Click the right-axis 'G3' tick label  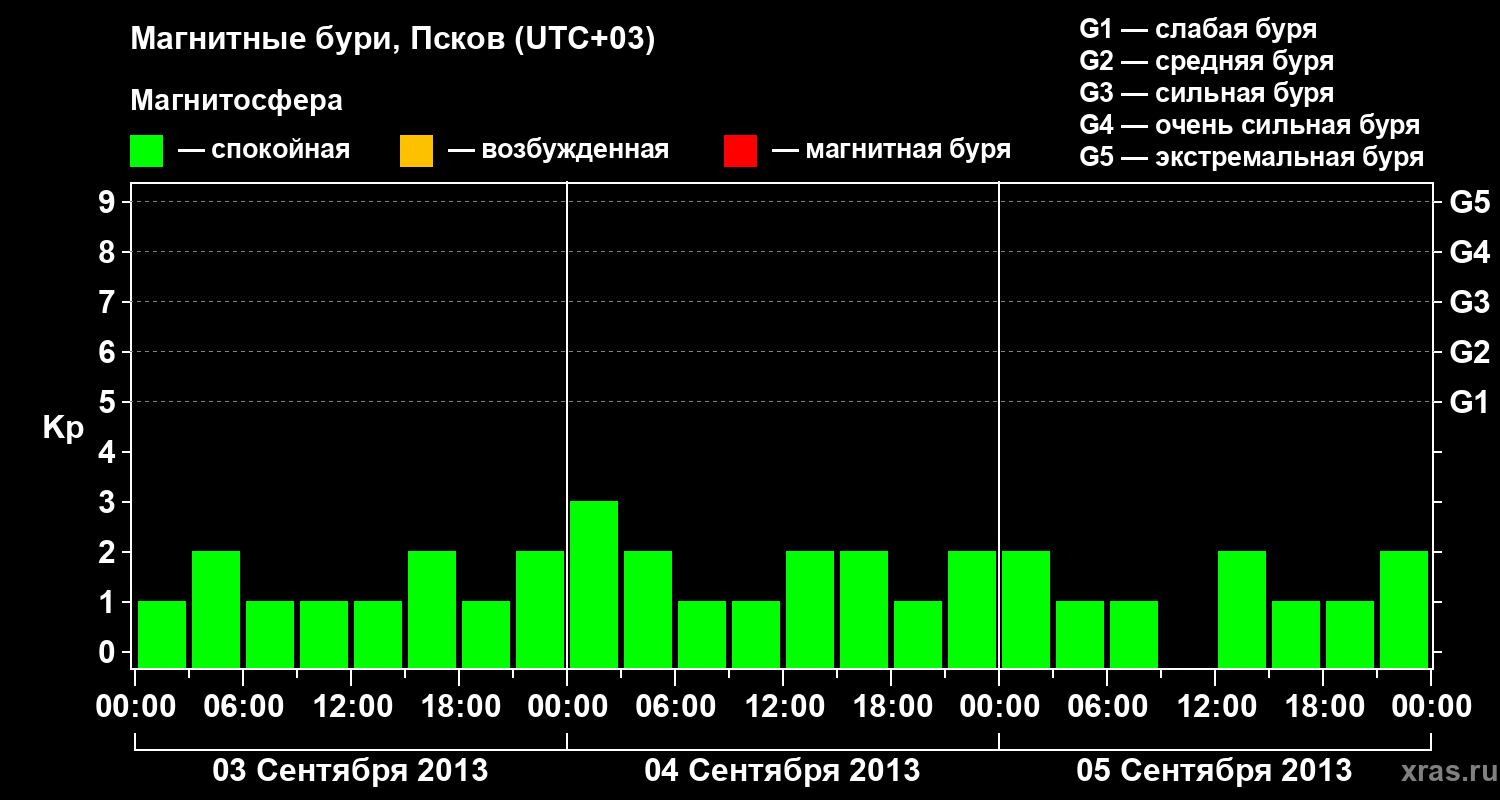tap(1469, 302)
